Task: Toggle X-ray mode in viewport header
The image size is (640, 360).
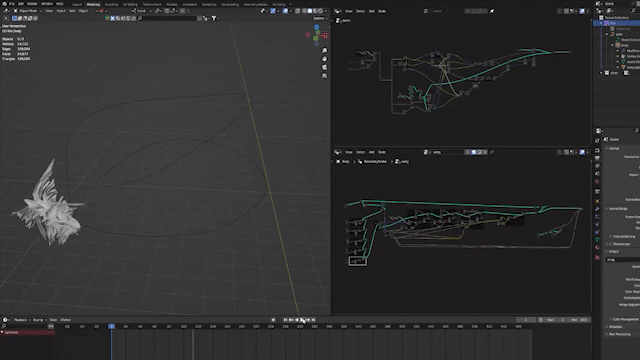Action: pos(298,11)
